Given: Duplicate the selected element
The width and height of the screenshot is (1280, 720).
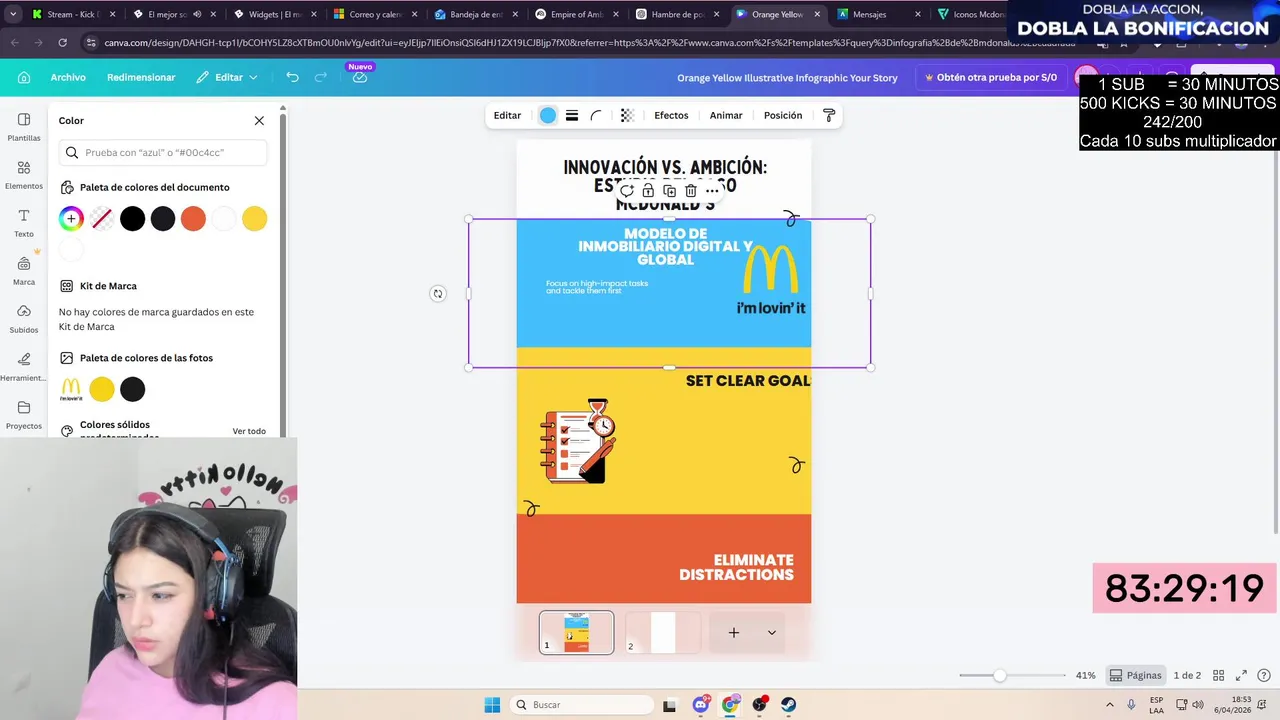Looking at the screenshot, I should (x=669, y=190).
